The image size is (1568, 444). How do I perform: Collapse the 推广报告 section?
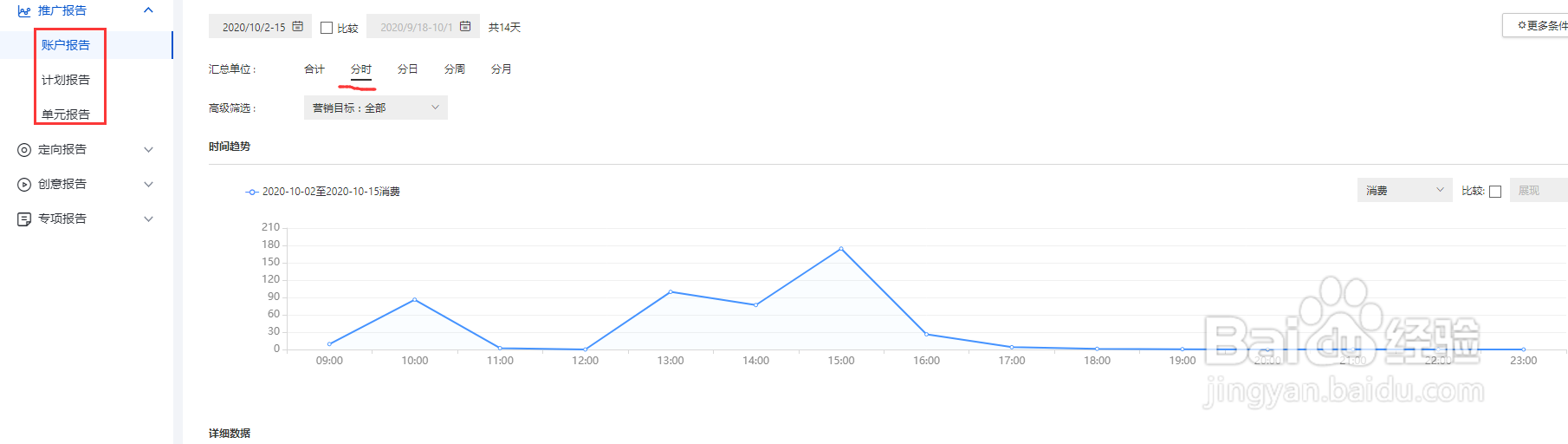(x=148, y=10)
